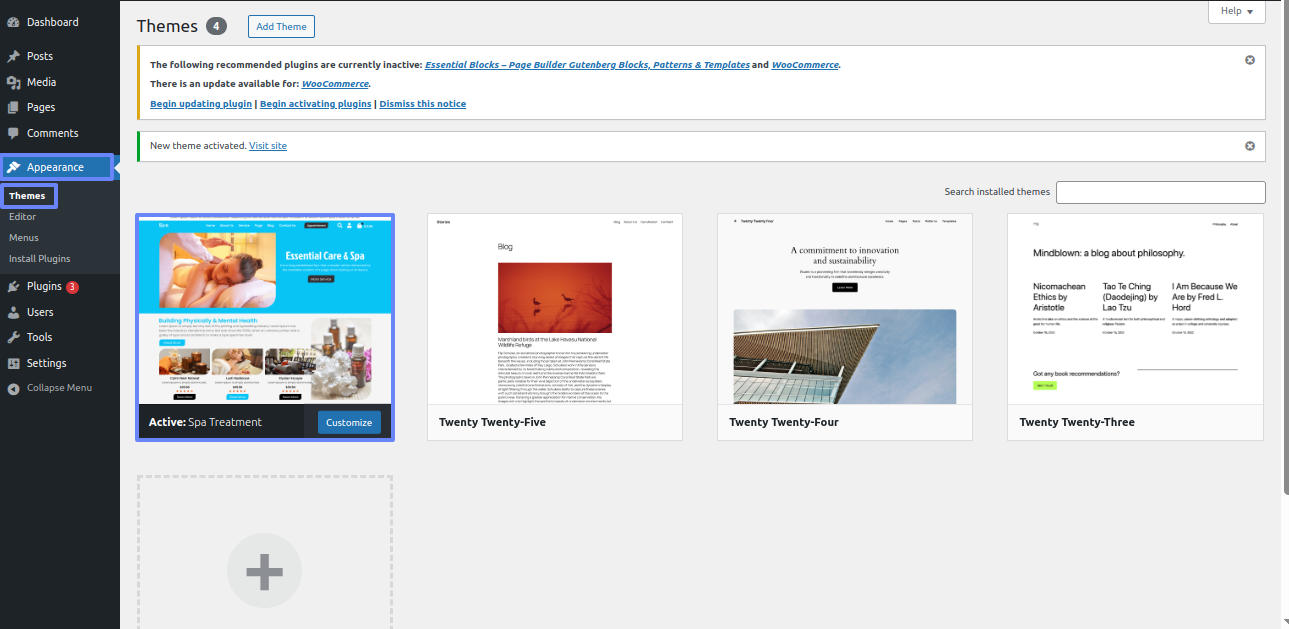Click the Active: Spa Treatment label

(205, 422)
